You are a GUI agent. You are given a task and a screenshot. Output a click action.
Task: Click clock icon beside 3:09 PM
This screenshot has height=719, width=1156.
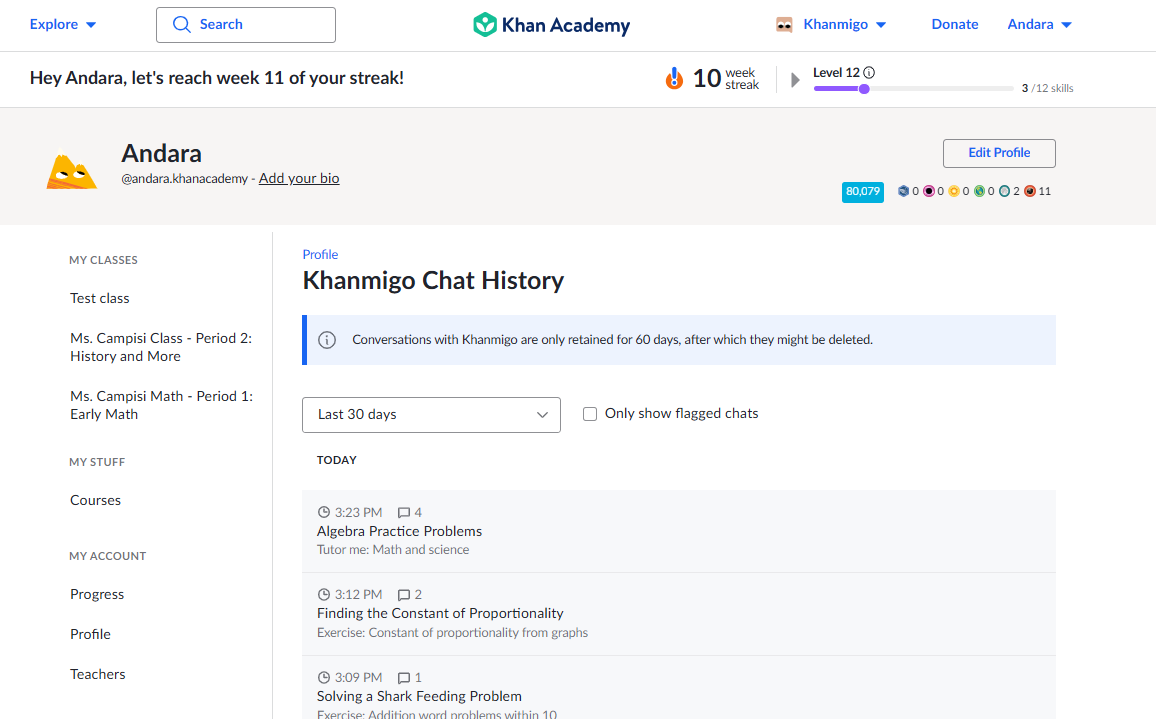pyautogui.click(x=324, y=677)
